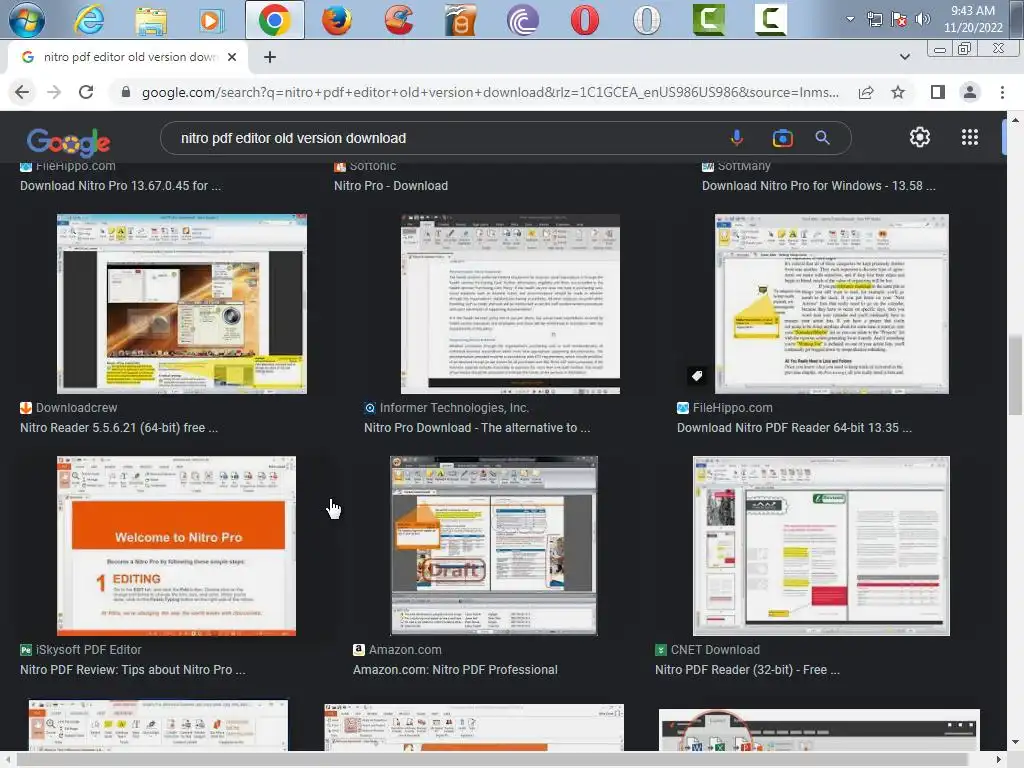The image size is (1024, 768).
Task: Open Firefox from the taskbar
Action: click(x=336, y=20)
